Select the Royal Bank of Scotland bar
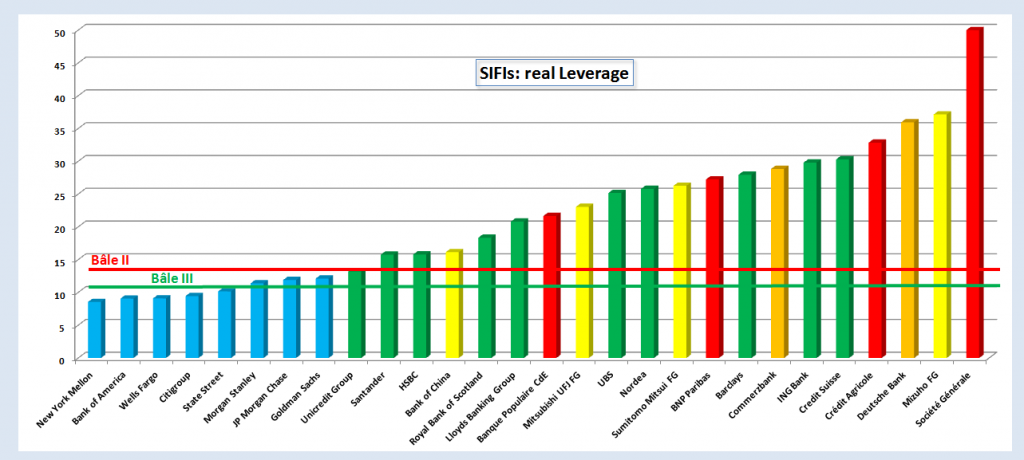This screenshot has width=1024, height=460. click(x=487, y=297)
